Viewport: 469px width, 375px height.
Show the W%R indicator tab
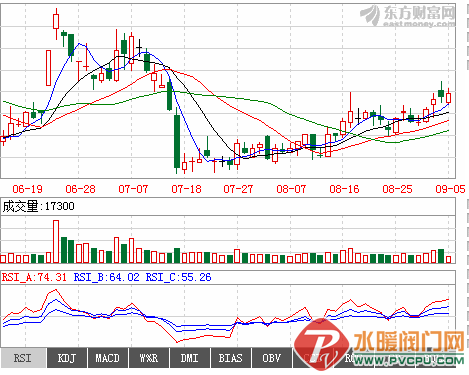[149, 358]
